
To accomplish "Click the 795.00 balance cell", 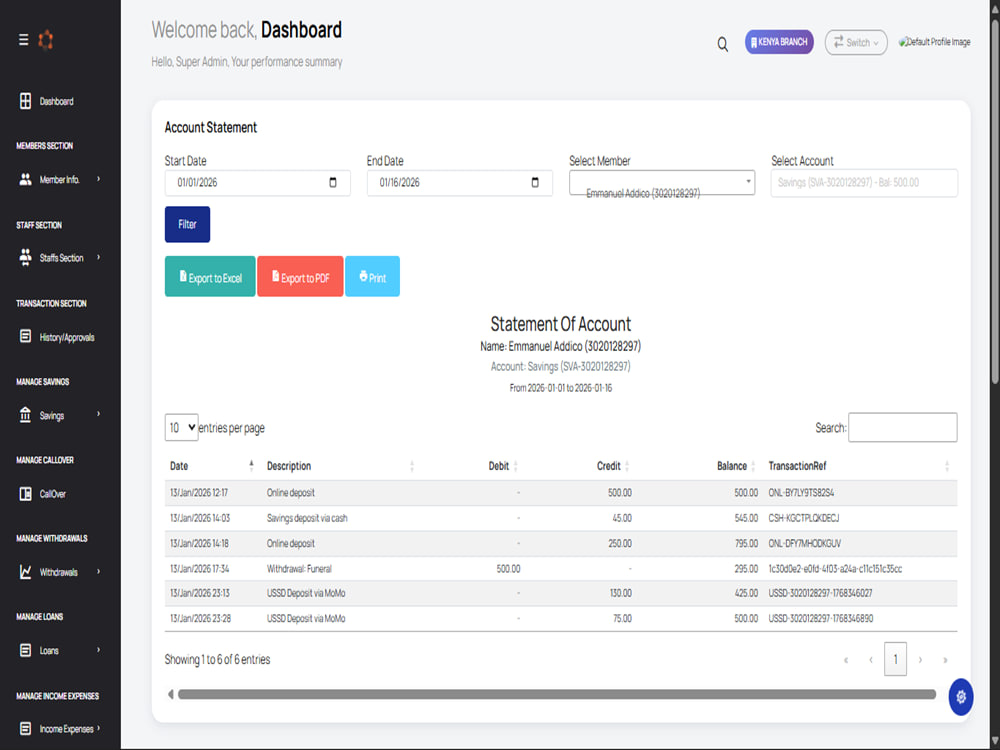I will 746,544.
